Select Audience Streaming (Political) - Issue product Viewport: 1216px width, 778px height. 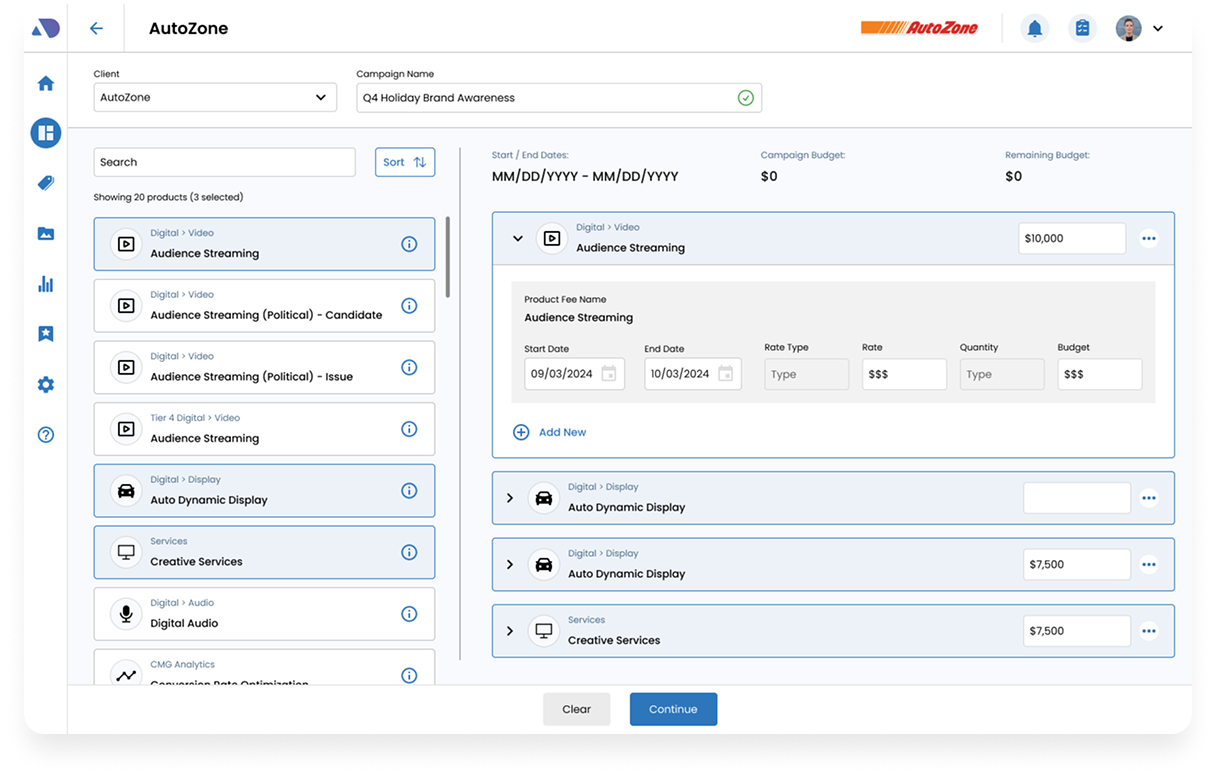click(x=264, y=367)
